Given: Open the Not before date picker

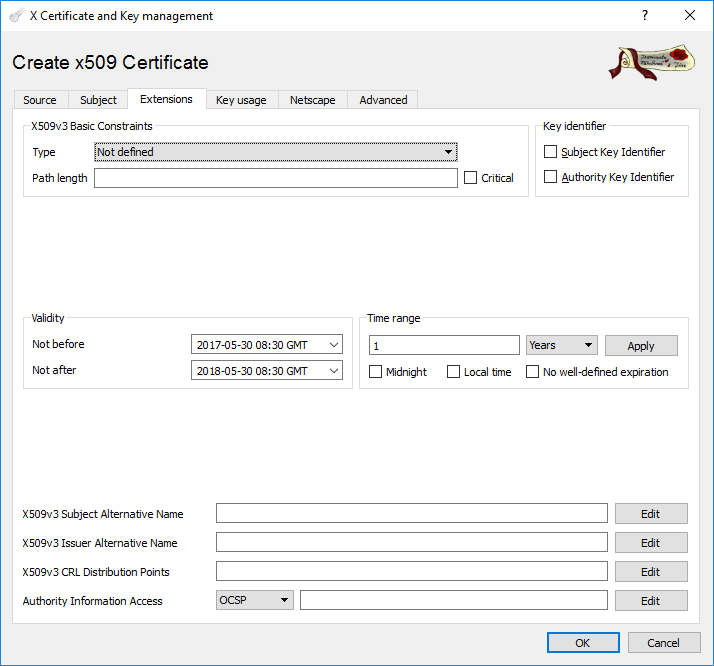Looking at the screenshot, I should pyautogui.click(x=333, y=345).
